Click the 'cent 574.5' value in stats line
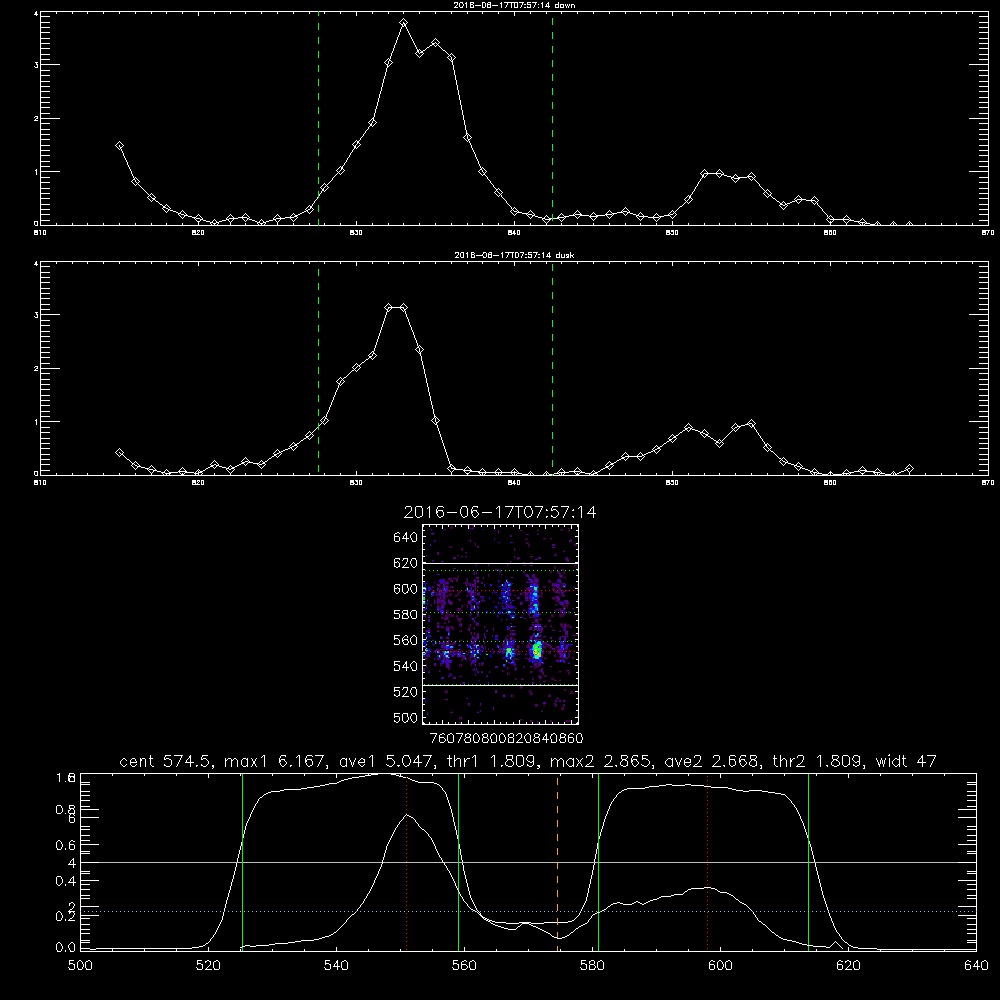Screen dimensions: 1000x1000 click(166, 761)
